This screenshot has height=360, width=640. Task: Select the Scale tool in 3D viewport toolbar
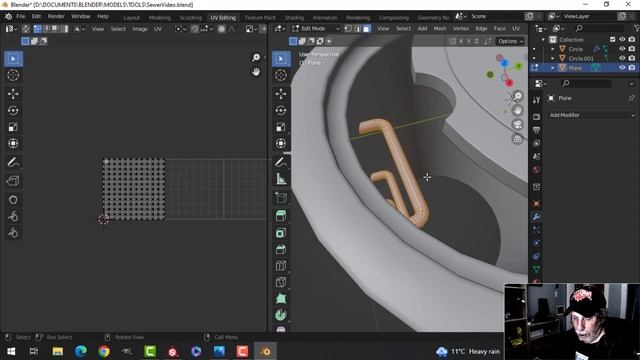(281, 127)
